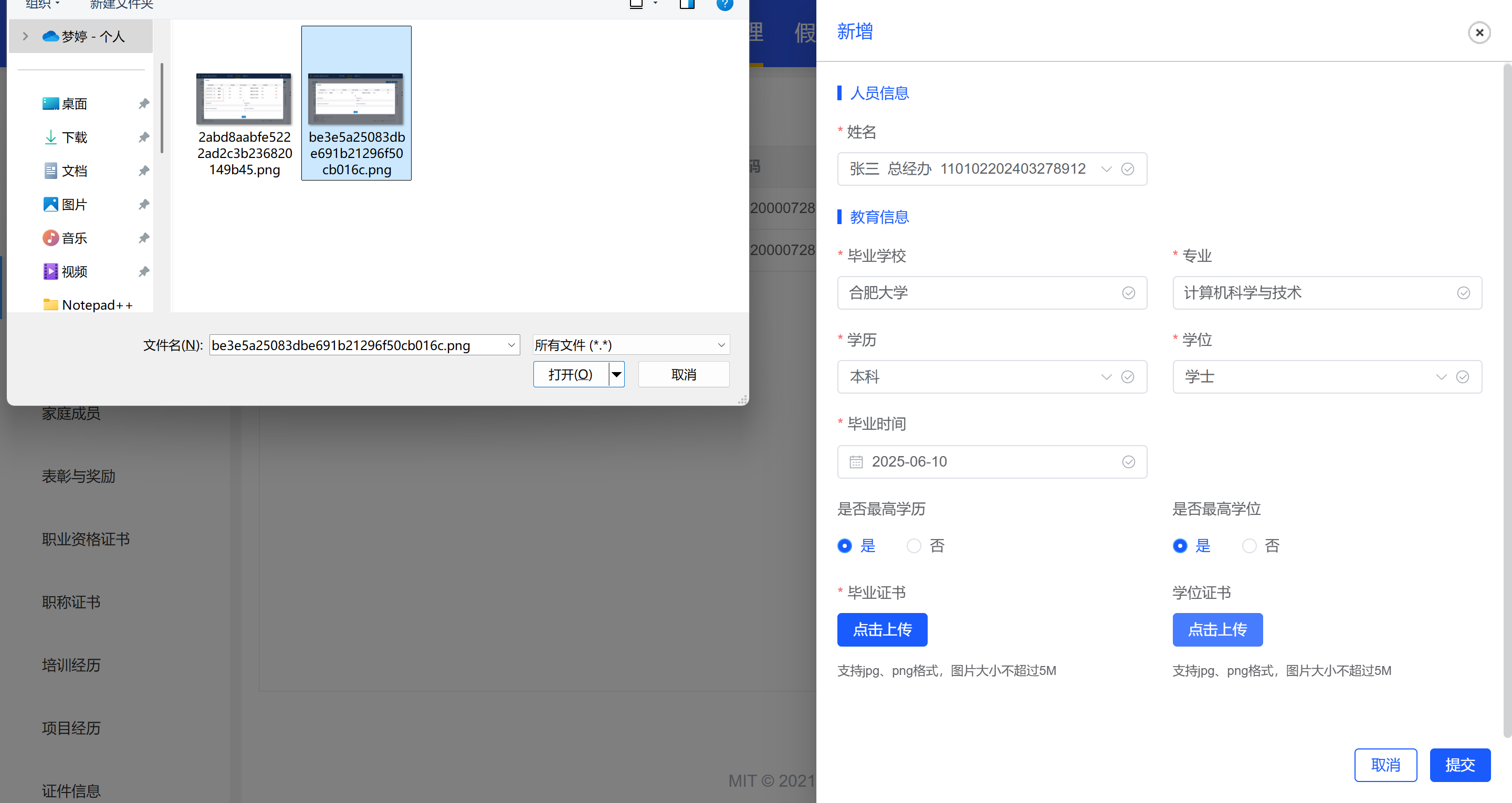Click the 打开(O) button
The height and width of the screenshot is (803, 1512).
570,375
